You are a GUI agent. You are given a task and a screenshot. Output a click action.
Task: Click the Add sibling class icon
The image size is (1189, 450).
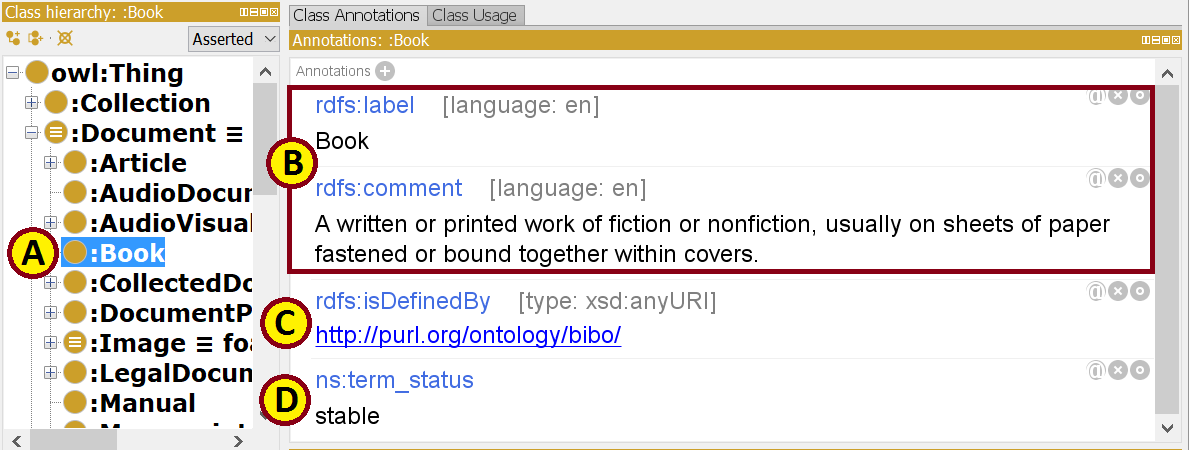click(x=37, y=39)
